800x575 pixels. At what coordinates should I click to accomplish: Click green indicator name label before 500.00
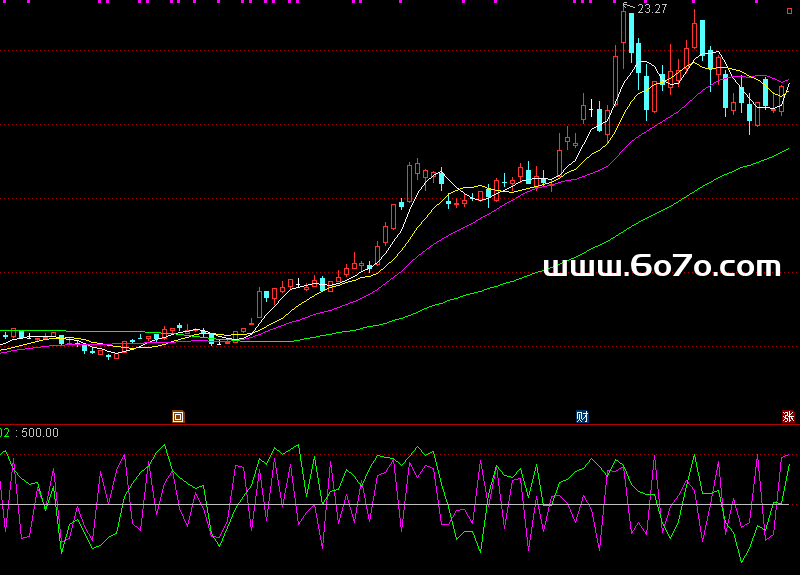tap(5, 433)
